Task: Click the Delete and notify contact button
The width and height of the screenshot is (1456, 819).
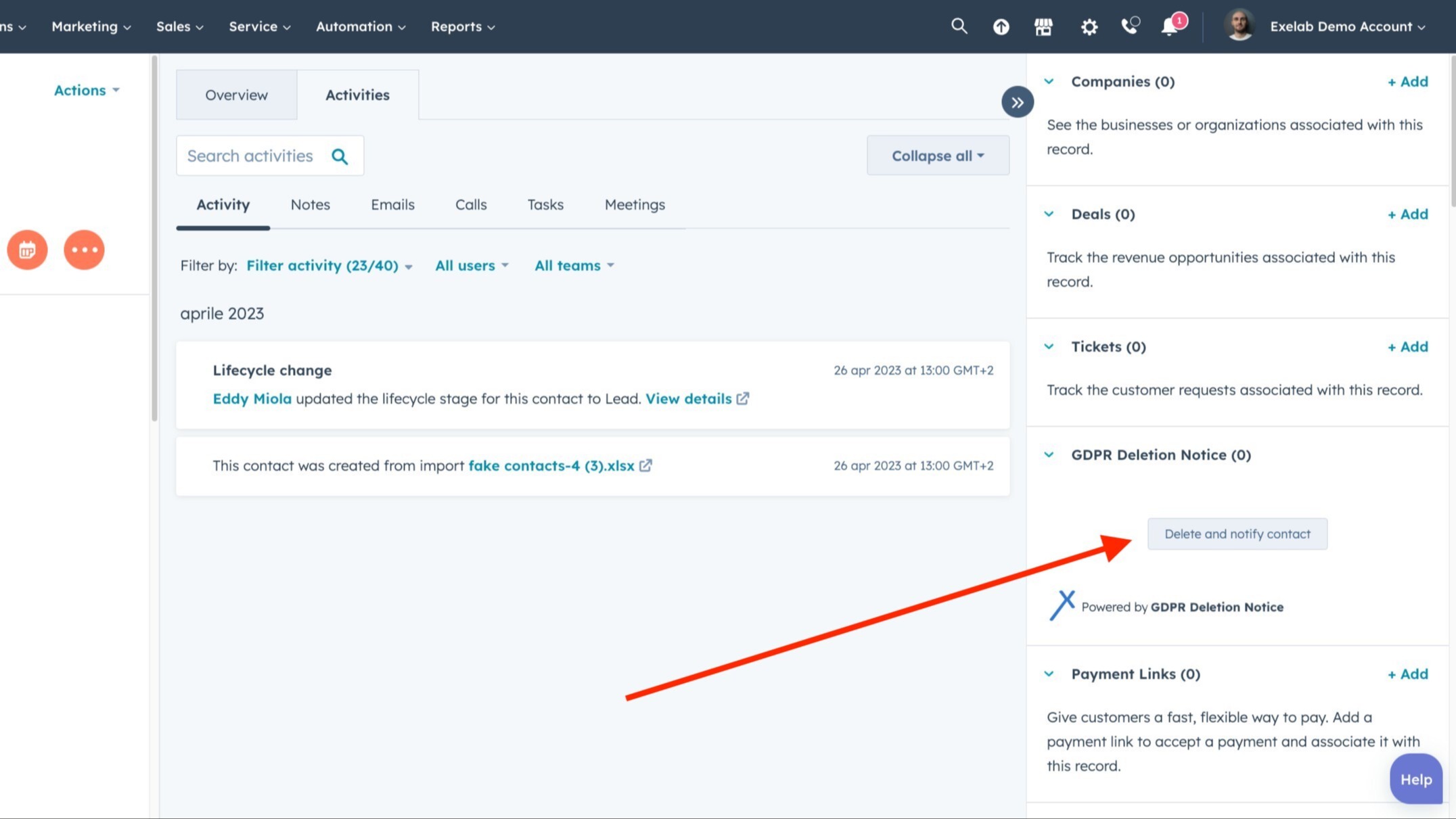Action: coord(1237,534)
